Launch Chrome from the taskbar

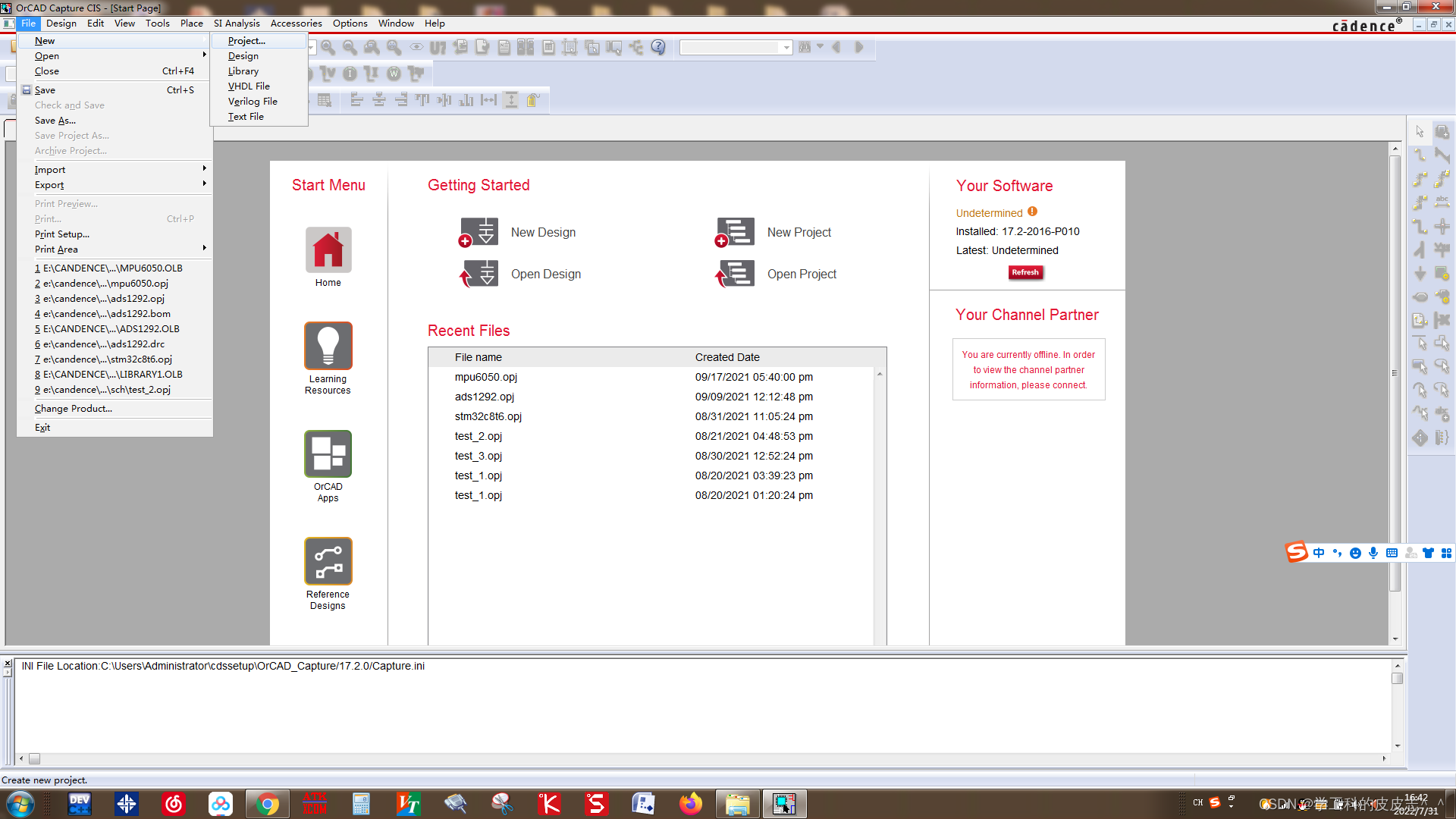pyautogui.click(x=267, y=804)
